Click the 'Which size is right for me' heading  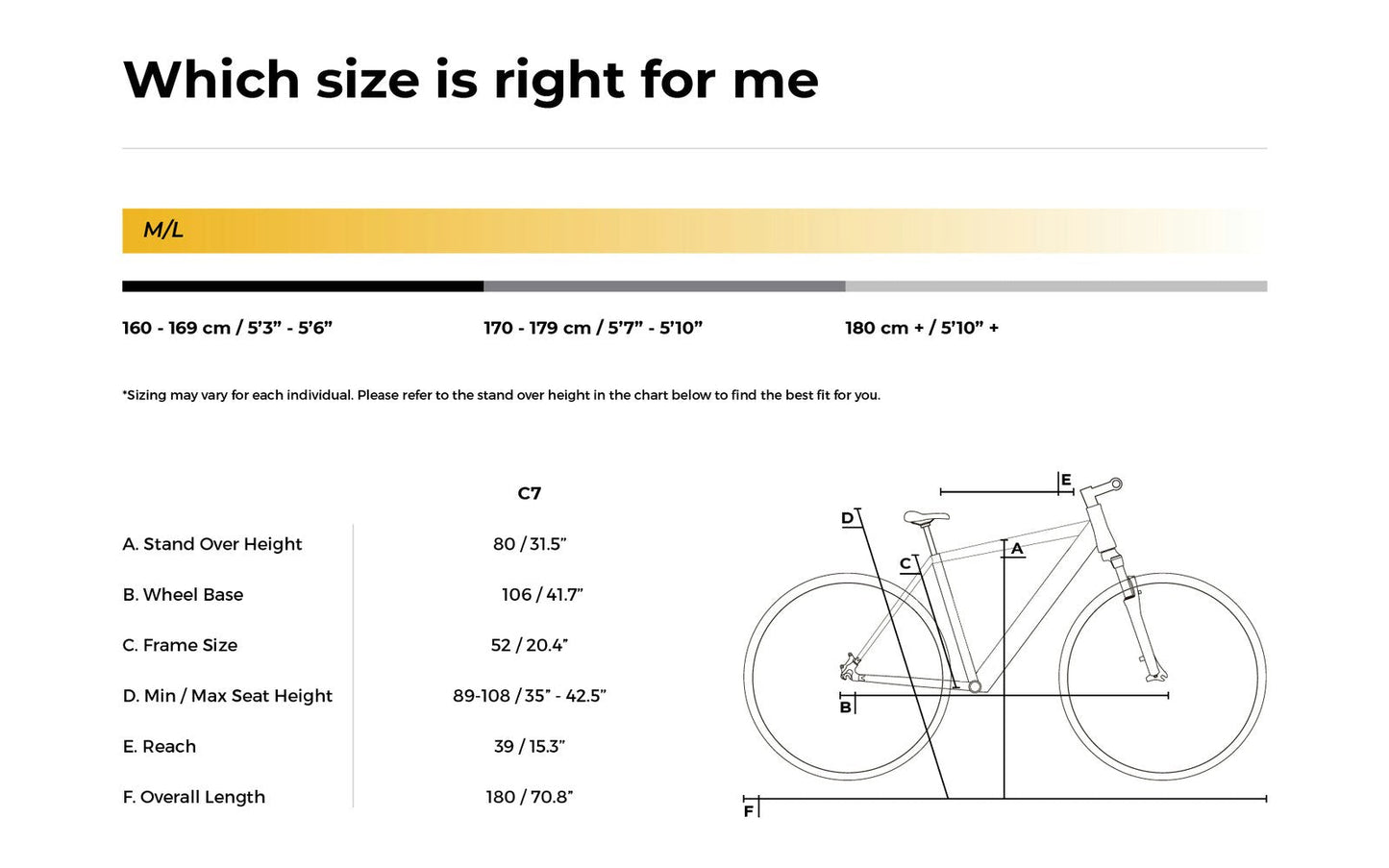point(471,79)
